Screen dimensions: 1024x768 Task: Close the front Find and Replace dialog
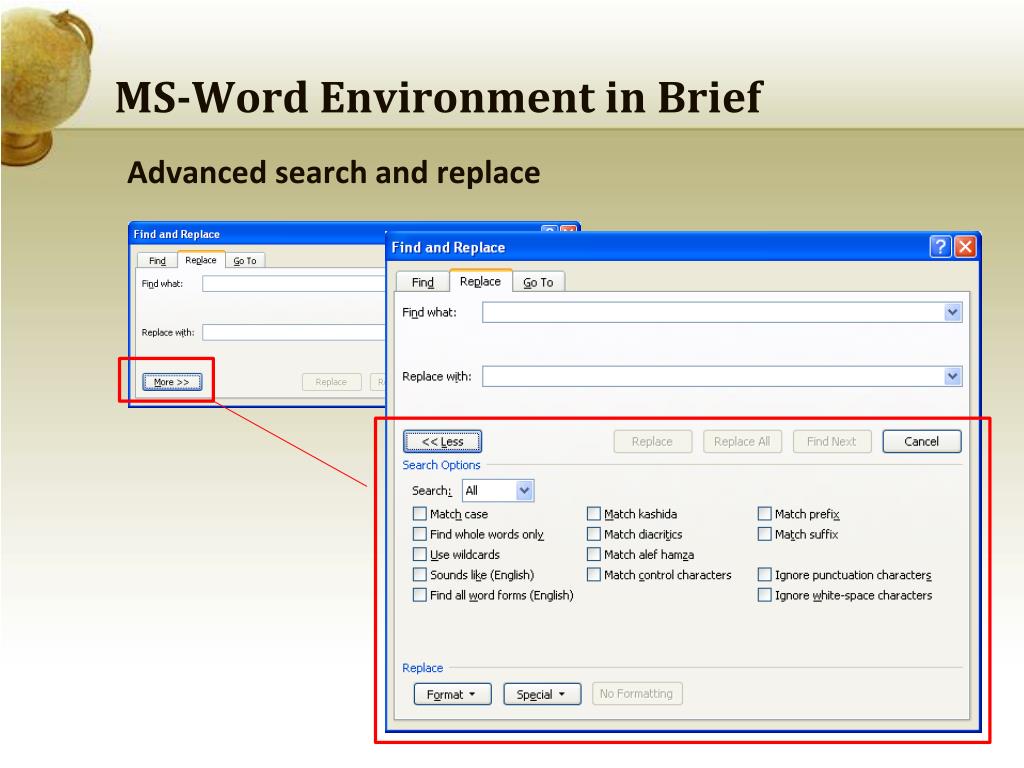point(965,247)
